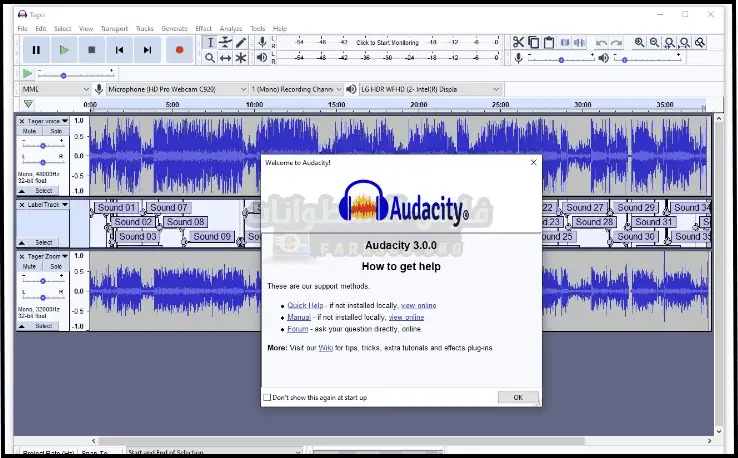This screenshot has width=738, height=458.
Task: Start recording with the red Record button
Action: 180,49
